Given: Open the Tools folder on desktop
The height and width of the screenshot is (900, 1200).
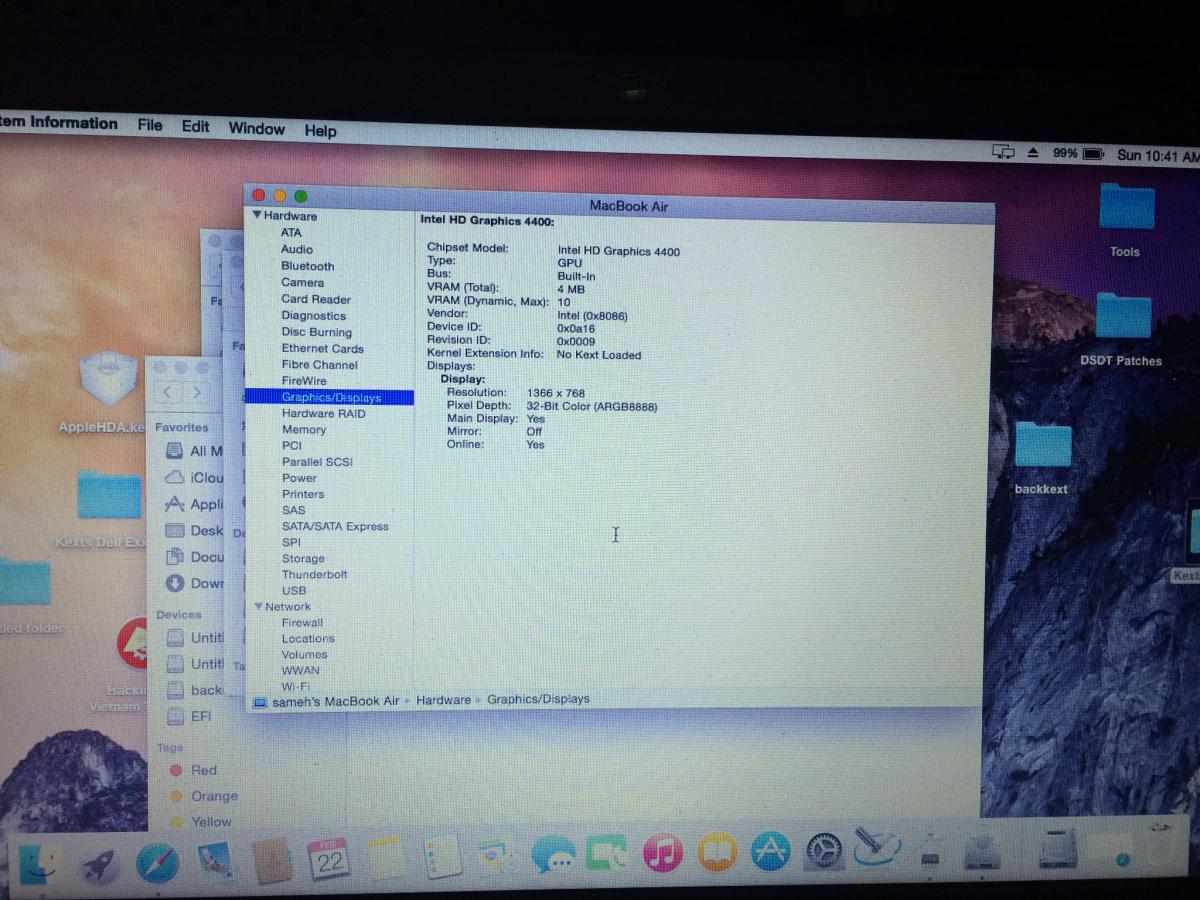Looking at the screenshot, I should coord(1126,210).
